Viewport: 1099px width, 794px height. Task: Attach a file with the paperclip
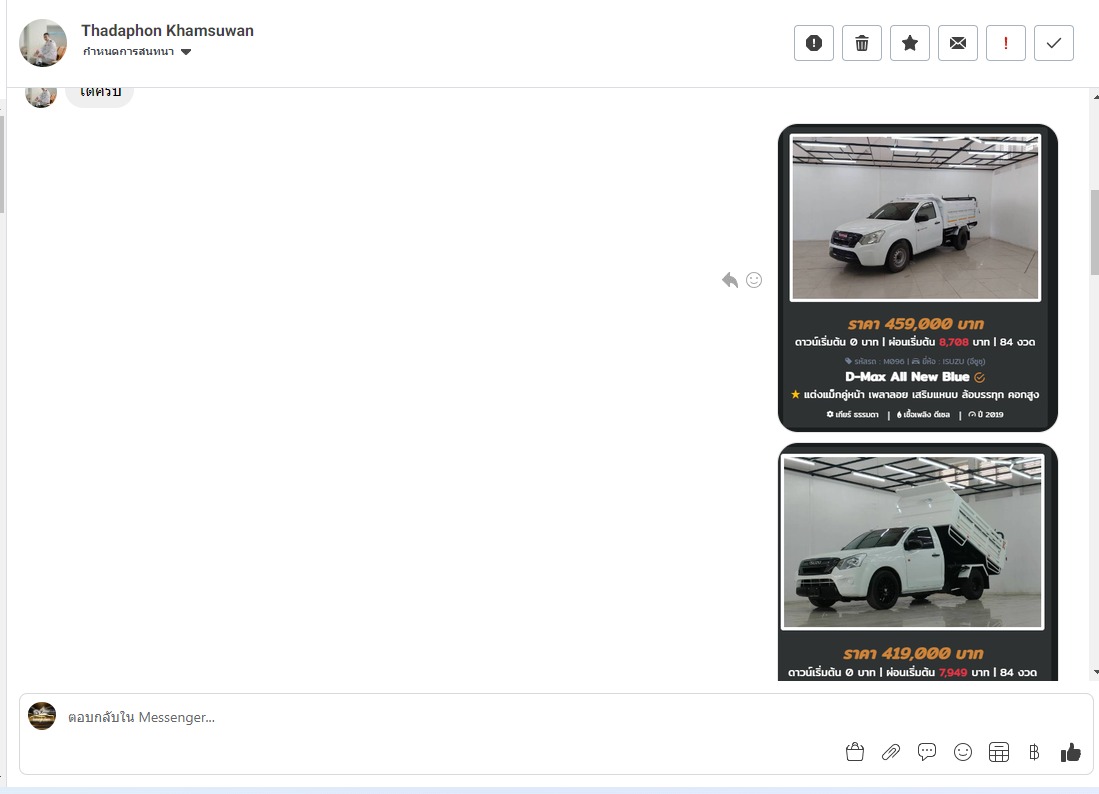tap(890, 752)
